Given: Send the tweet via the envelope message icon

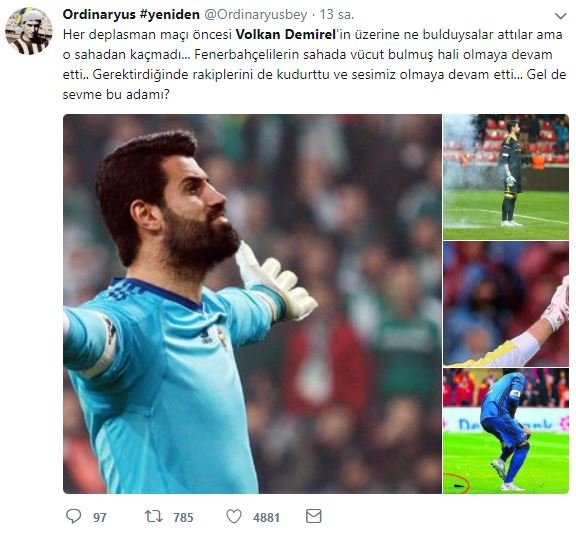Looking at the screenshot, I should (x=314, y=516).
